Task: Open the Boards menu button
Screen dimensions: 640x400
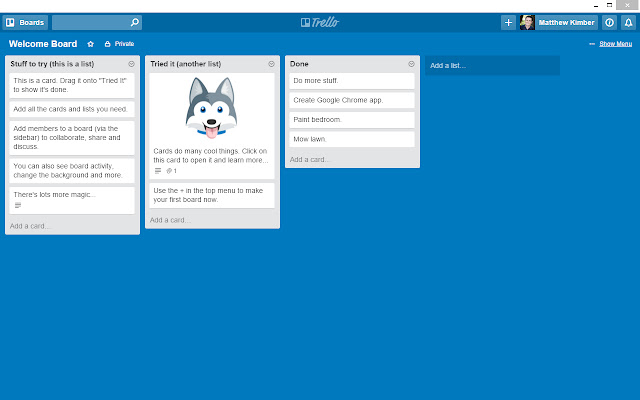Action: coord(25,22)
